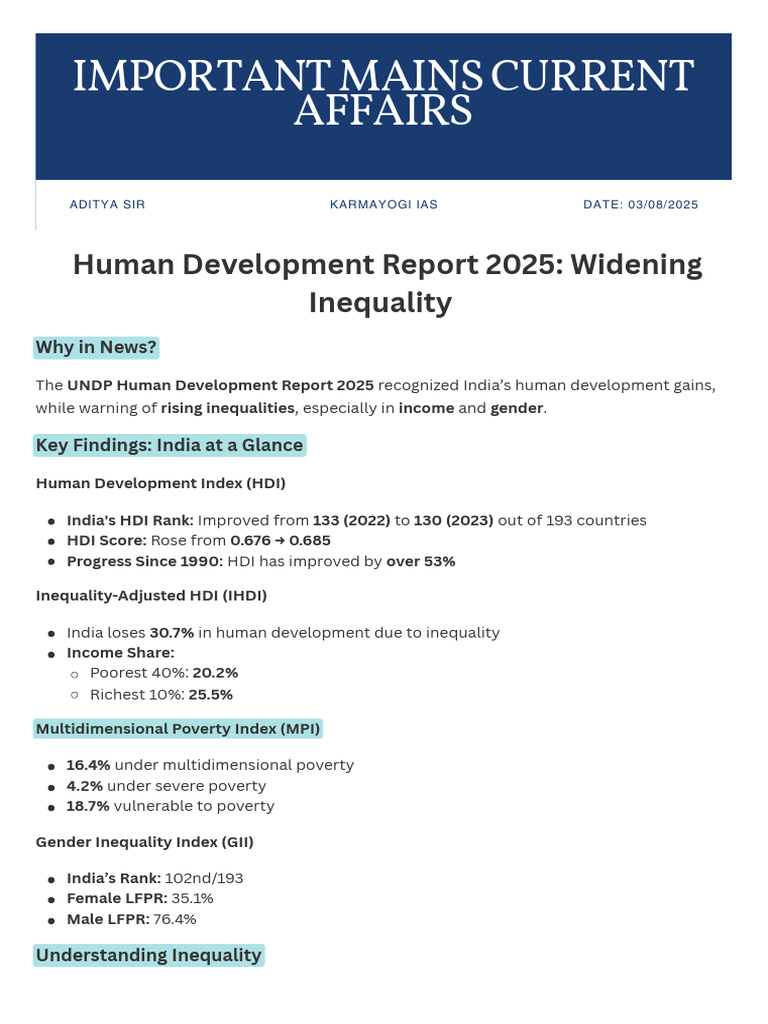
Task: Select the 'Key Findings: India at a Glance' heading
Action: (x=169, y=445)
